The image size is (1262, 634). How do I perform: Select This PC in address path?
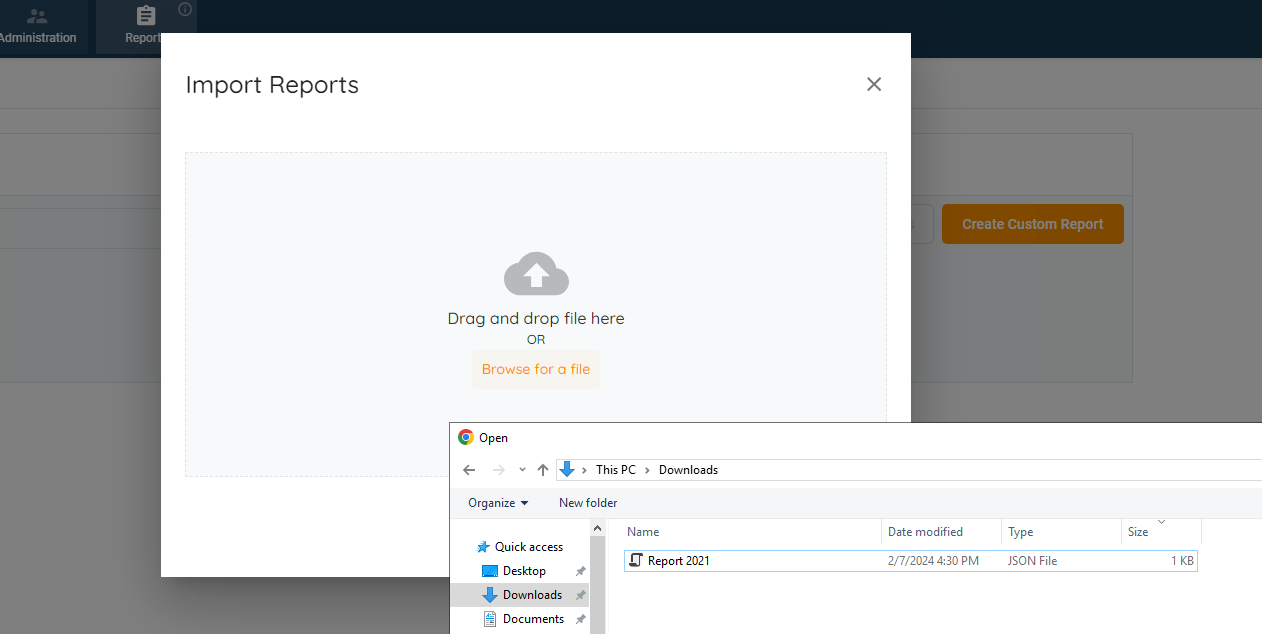pyautogui.click(x=615, y=470)
